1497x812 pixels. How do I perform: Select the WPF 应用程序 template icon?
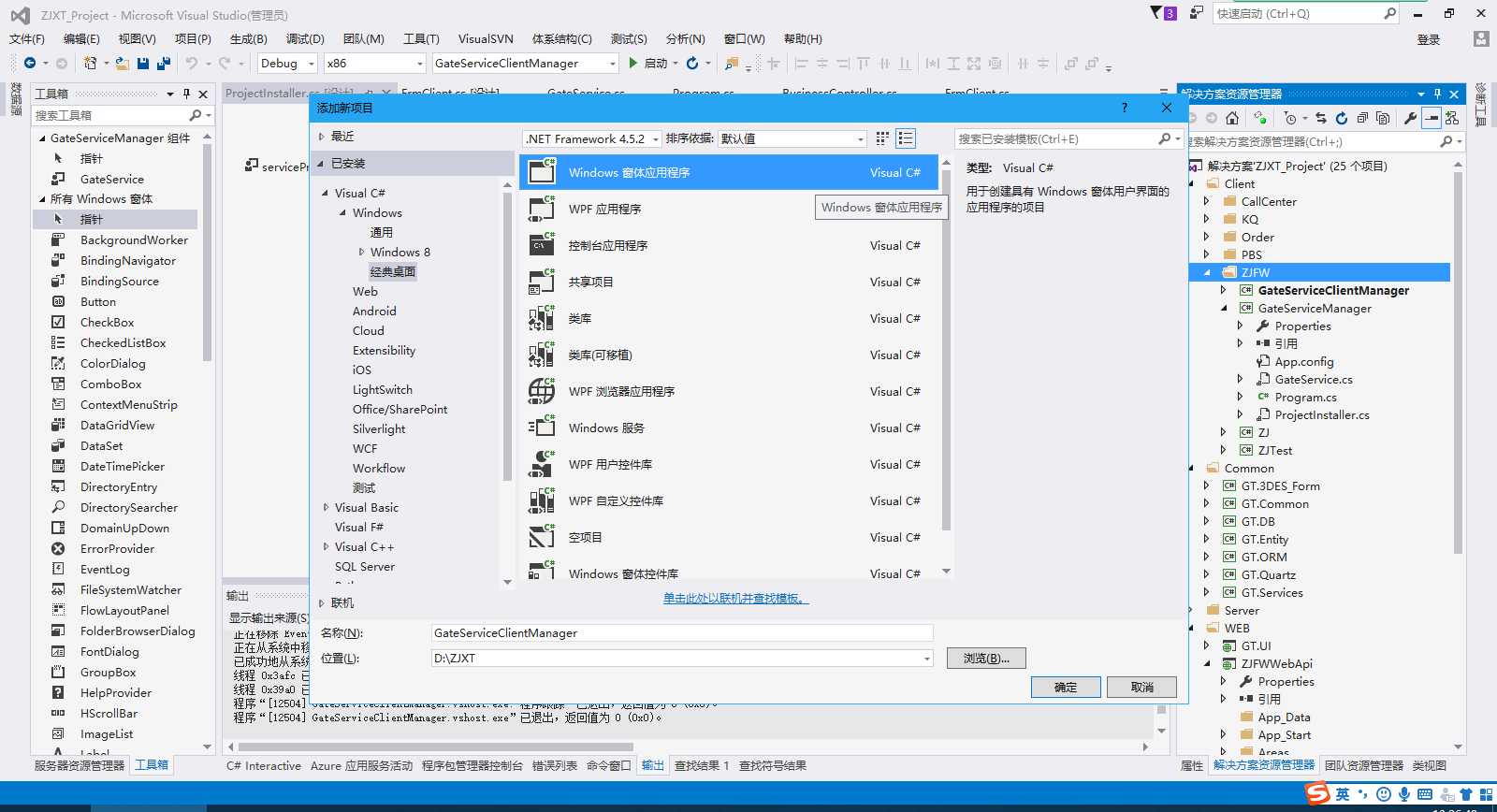(542, 209)
